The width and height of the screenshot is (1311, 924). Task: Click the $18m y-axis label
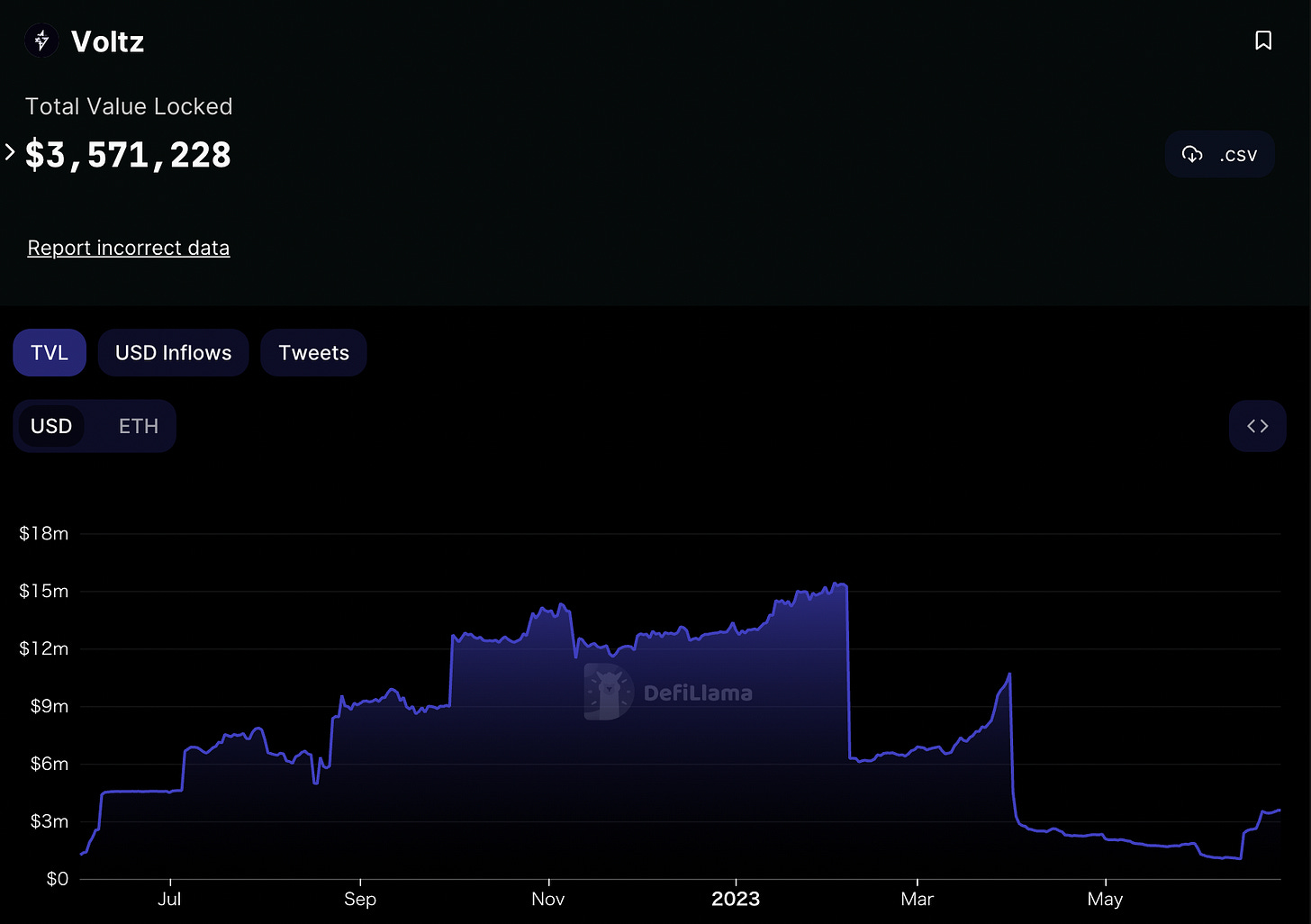coord(44,533)
